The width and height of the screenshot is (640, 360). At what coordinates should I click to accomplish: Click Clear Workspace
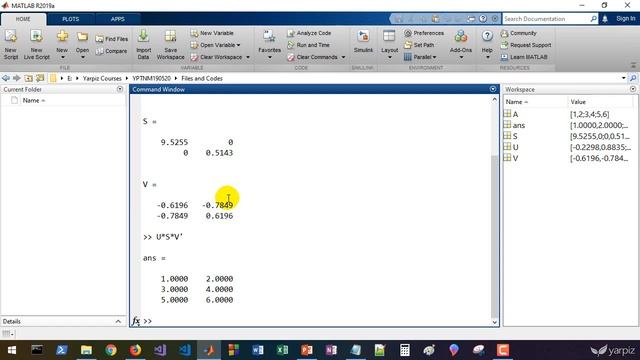click(x=216, y=57)
